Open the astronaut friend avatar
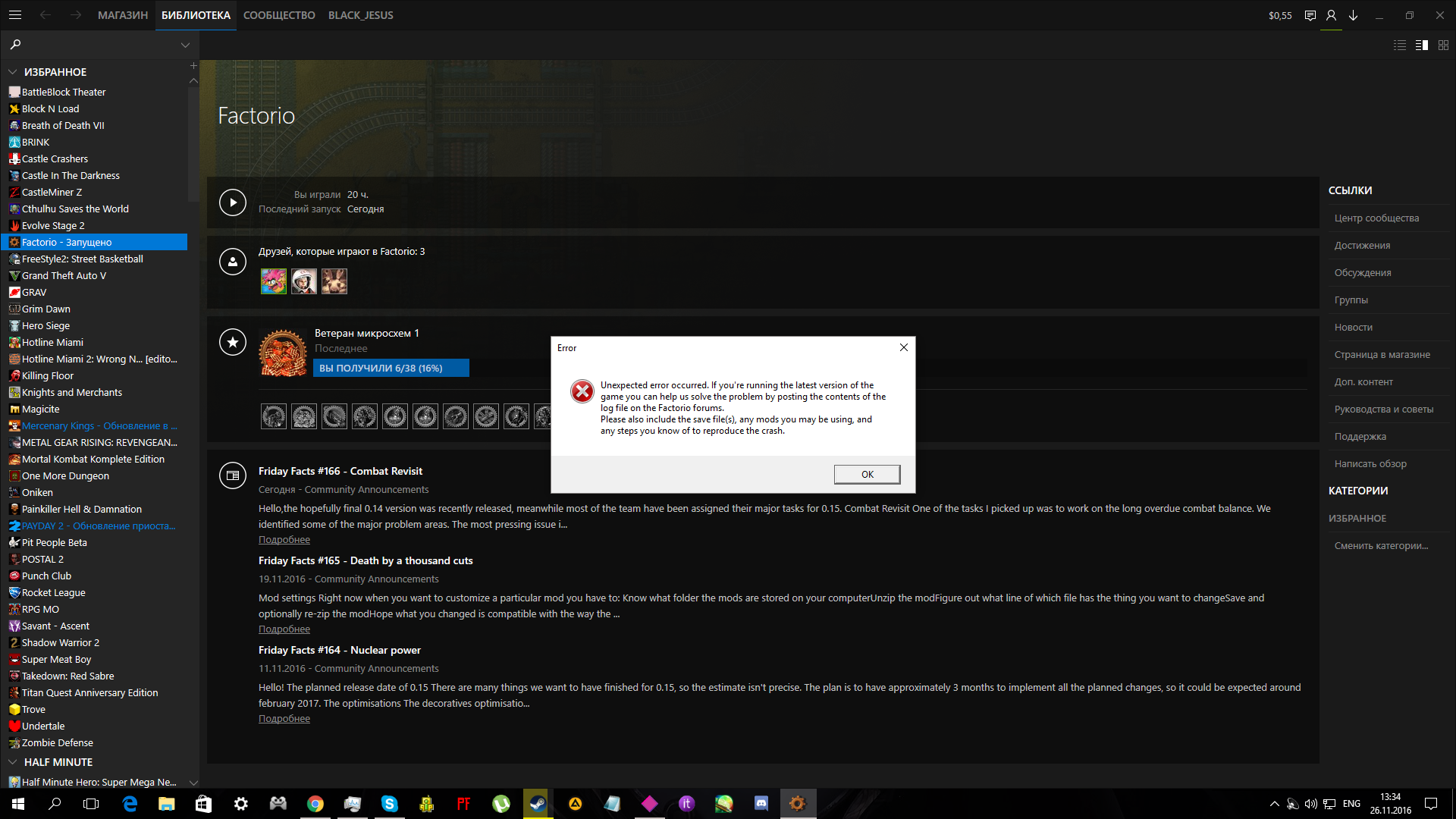1456x819 pixels. tap(304, 281)
